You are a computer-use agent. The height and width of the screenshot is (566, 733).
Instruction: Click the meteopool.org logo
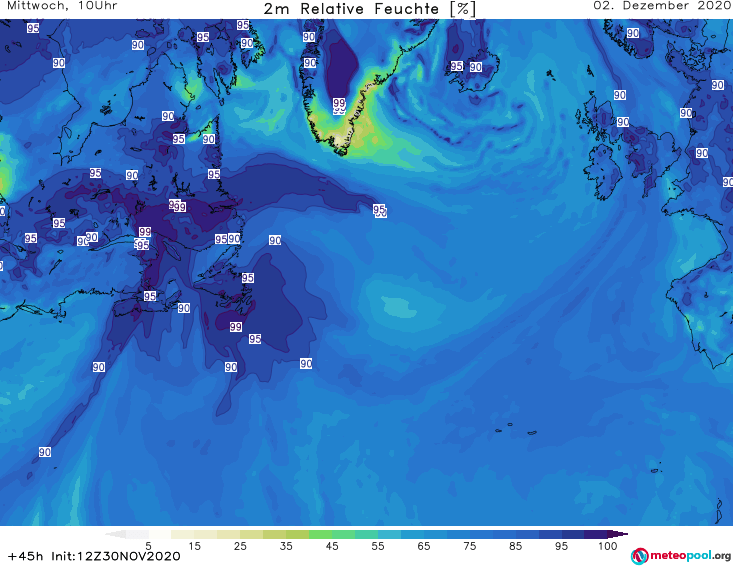(681, 556)
